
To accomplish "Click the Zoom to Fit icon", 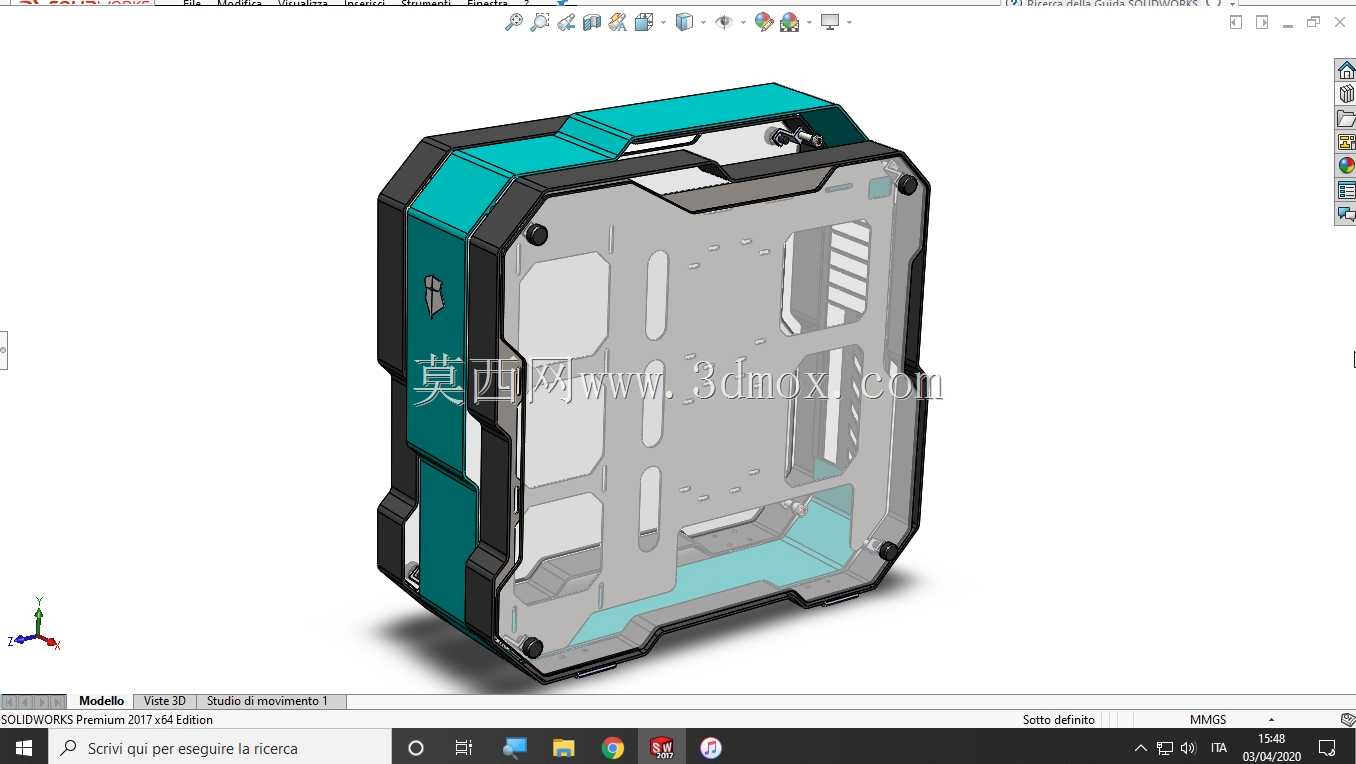I will (514, 22).
